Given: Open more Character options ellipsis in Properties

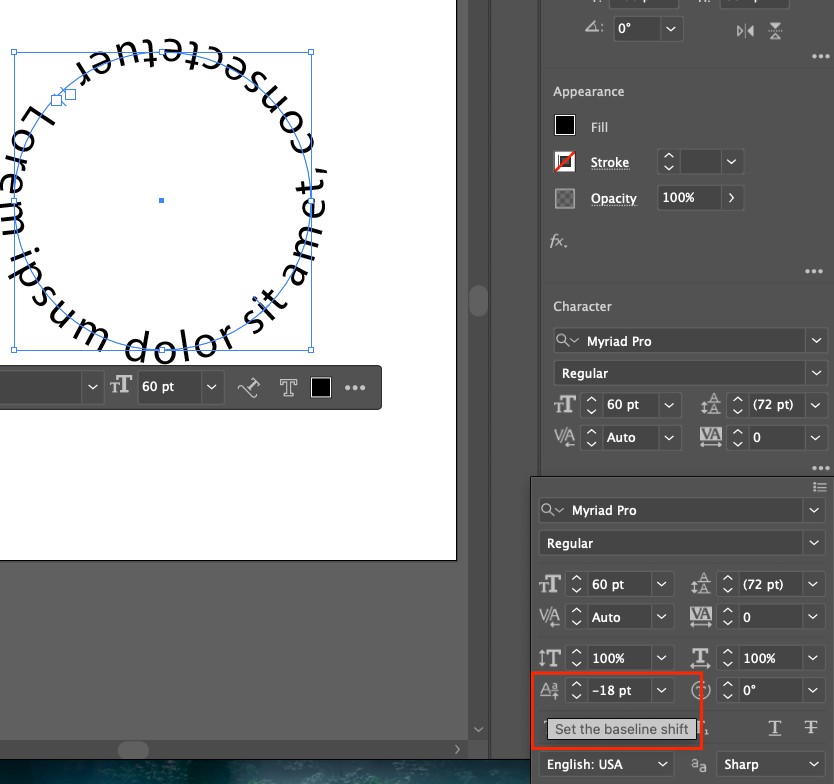Looking at the screenshot, I should tap(821, 469).
